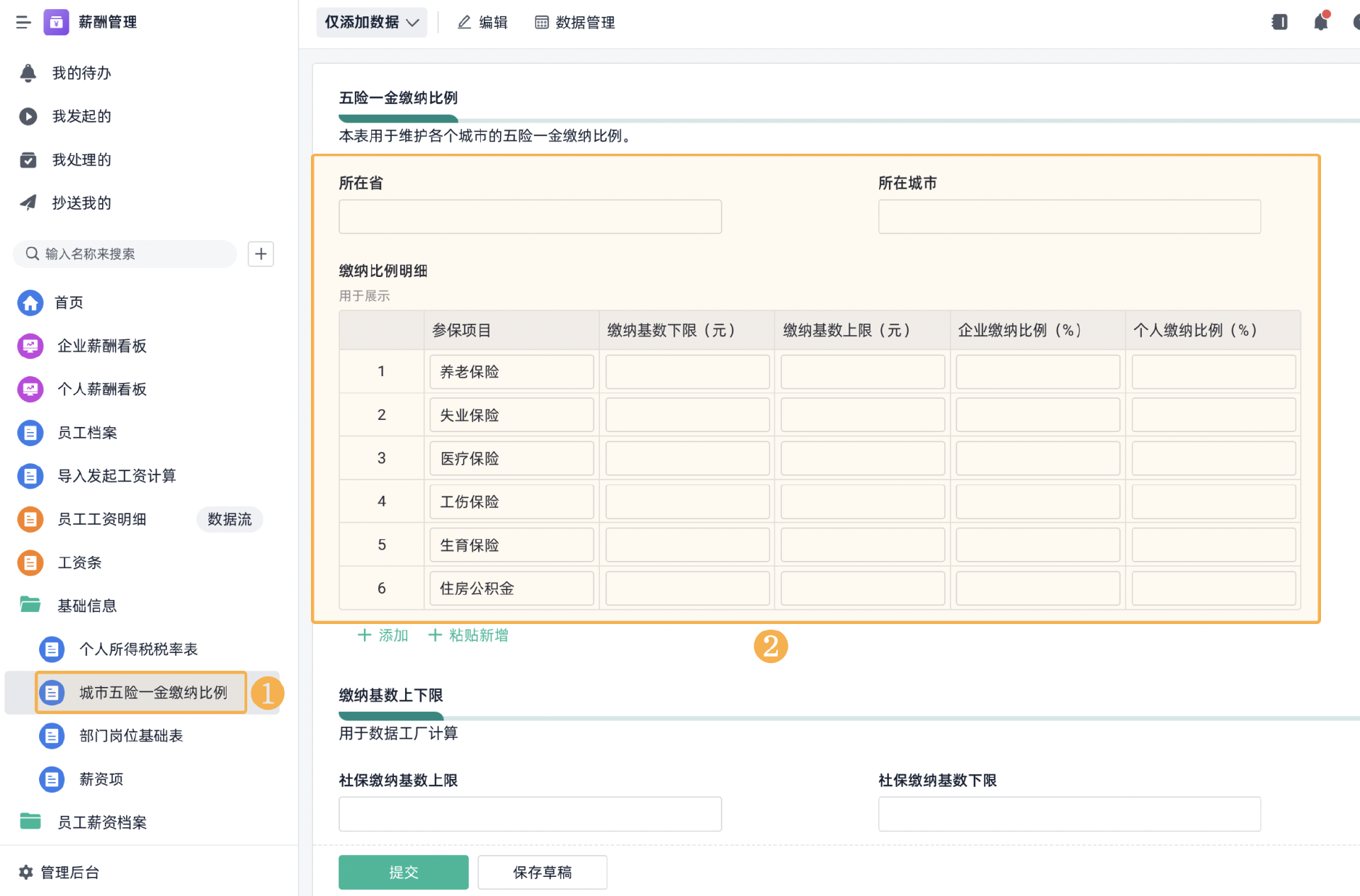Open notifications bell in top bar

(1320, 22)
